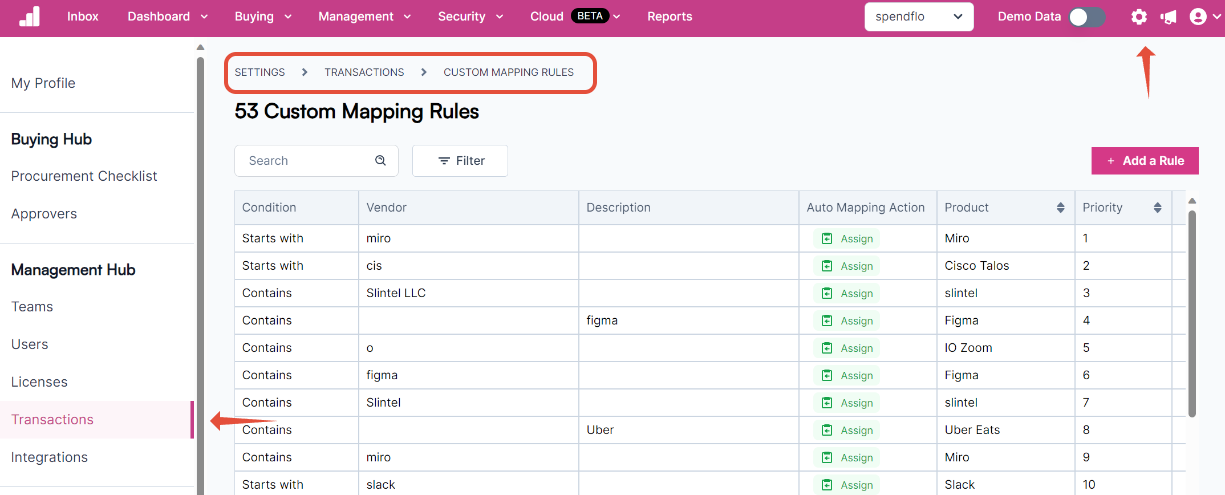Open My Profile in sidebar
Viewport: 1225px width, 495px height.
coord(43,83)
